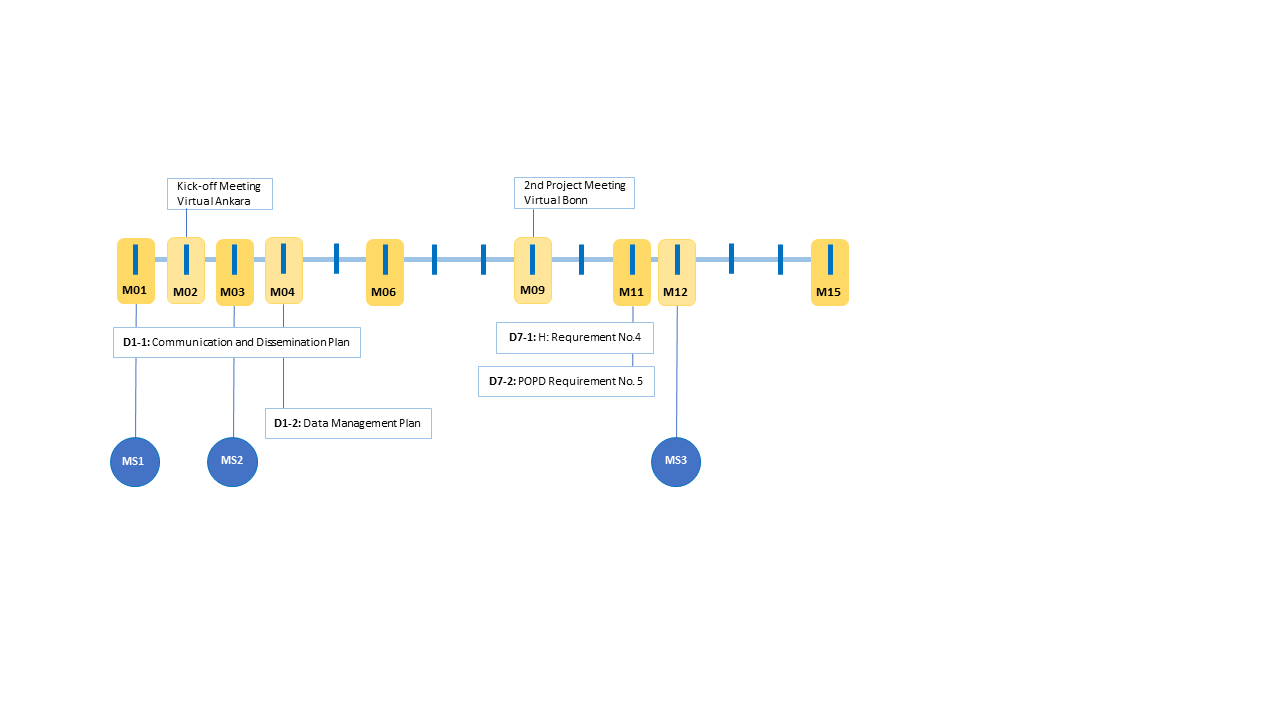Select the M15 month marker

tap(829, 272)
